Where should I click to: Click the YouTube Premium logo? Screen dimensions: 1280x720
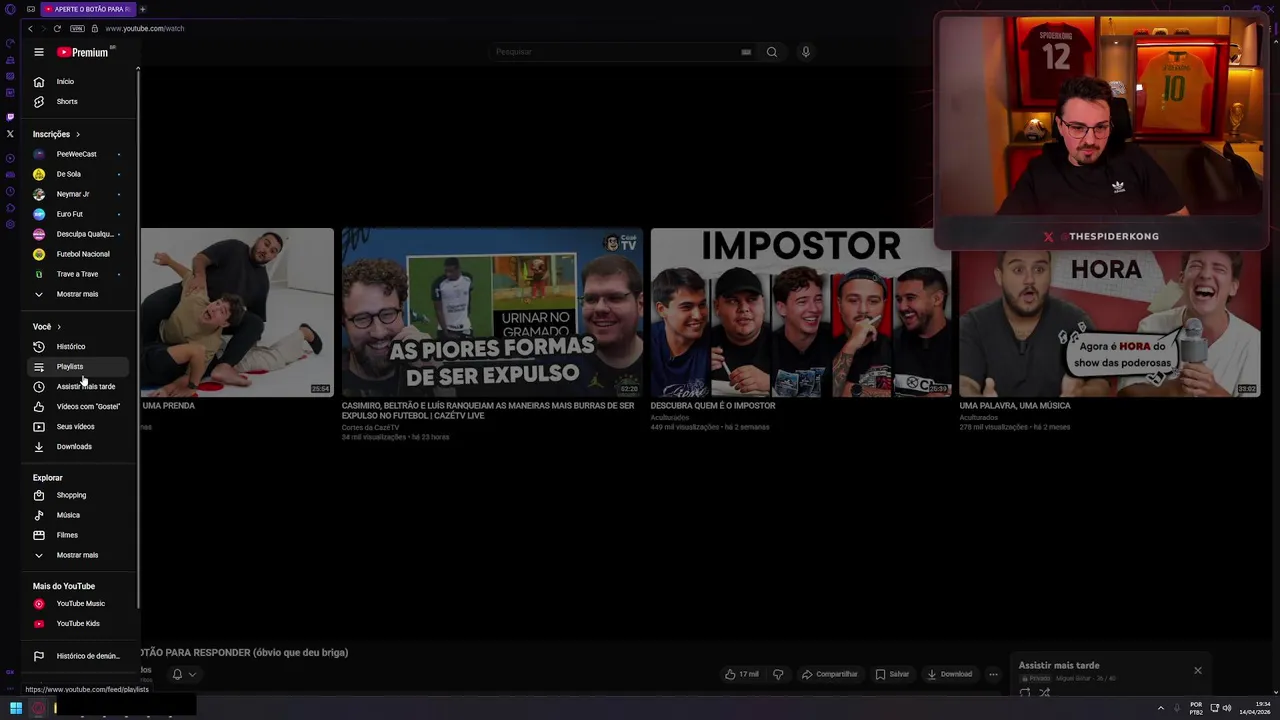[x=82, y=52]
